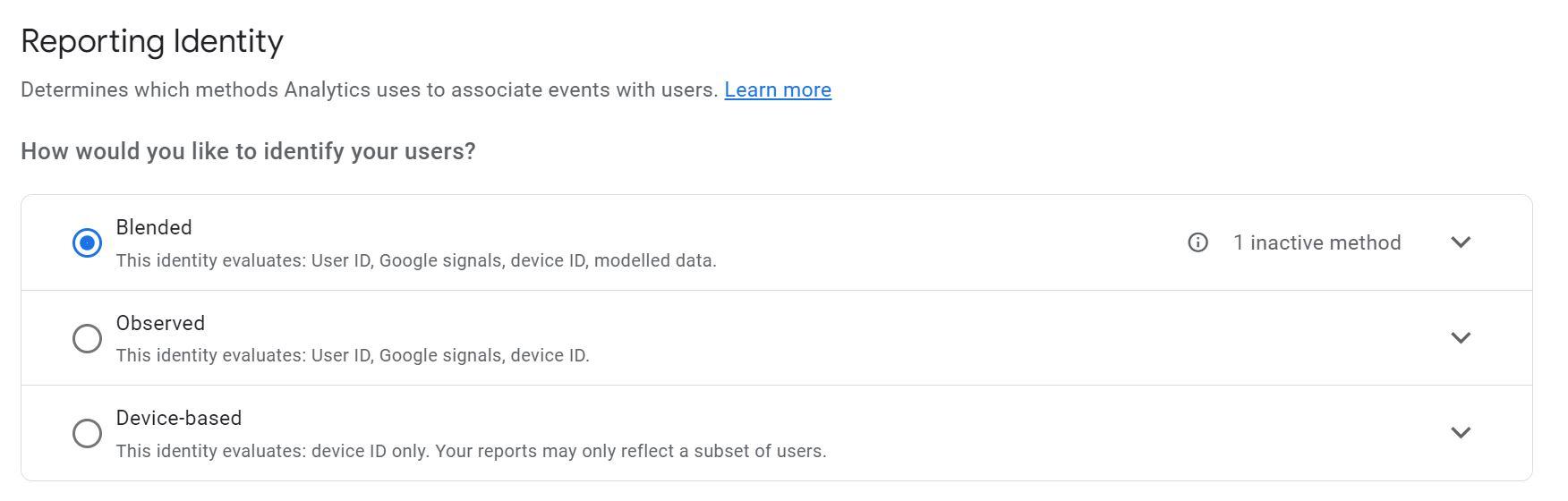Viewport: 1568px width, 501px height.
Task: Click the info icon beside inactive method
Action: [x=1197, y=242]
